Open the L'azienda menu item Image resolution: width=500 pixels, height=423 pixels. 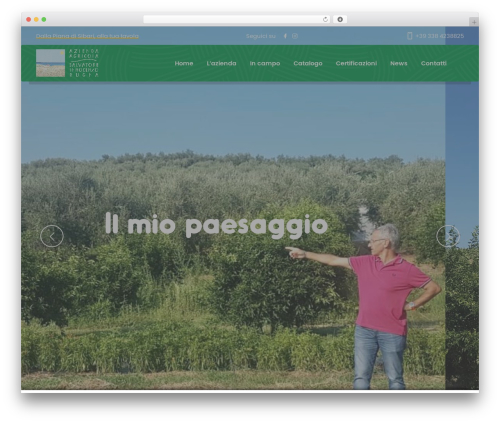[x=221, y=63]
